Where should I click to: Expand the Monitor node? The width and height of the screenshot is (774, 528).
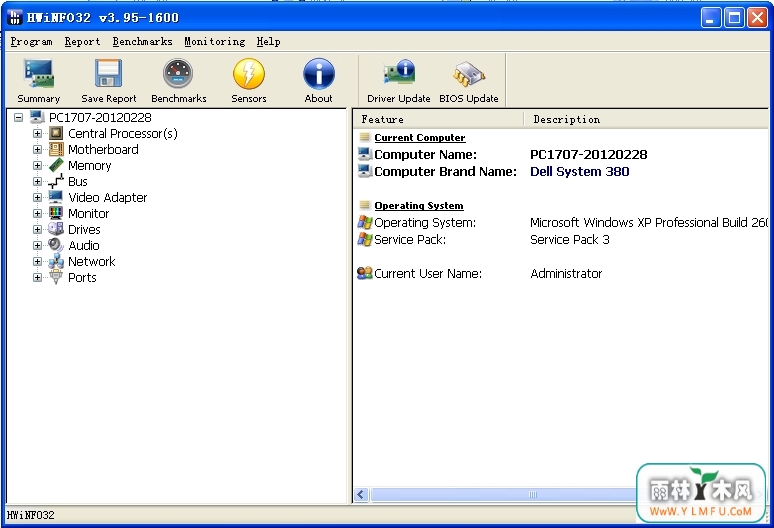click(x=37, y=213)
